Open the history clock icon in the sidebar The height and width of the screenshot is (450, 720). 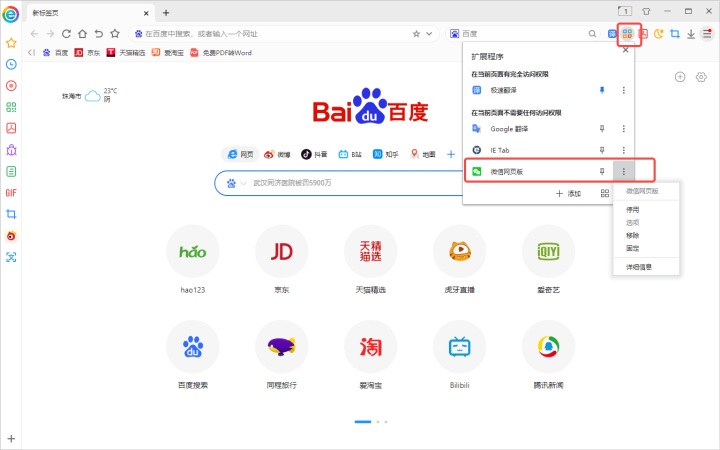click(11, 64)
